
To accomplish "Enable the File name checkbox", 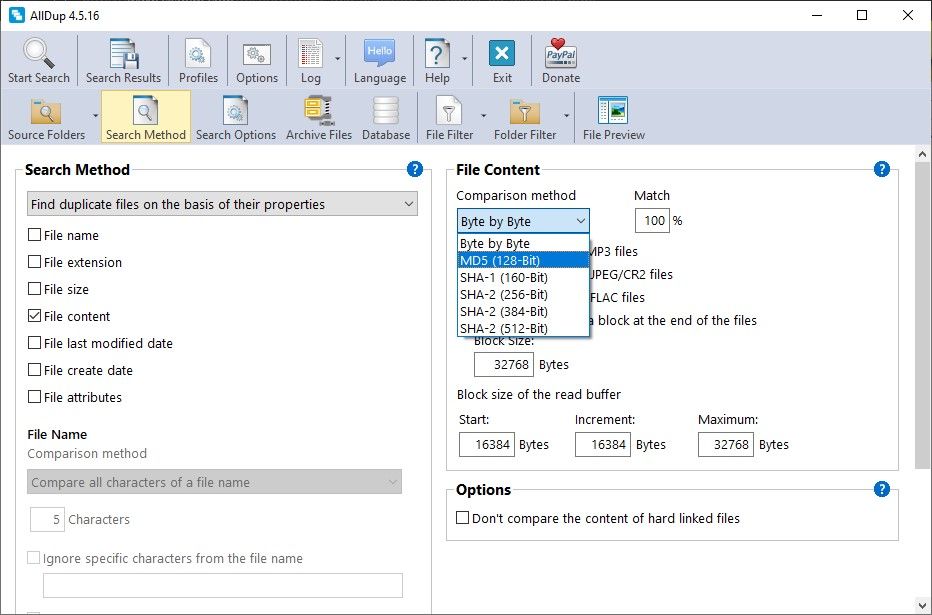I will tap(35, 236).
